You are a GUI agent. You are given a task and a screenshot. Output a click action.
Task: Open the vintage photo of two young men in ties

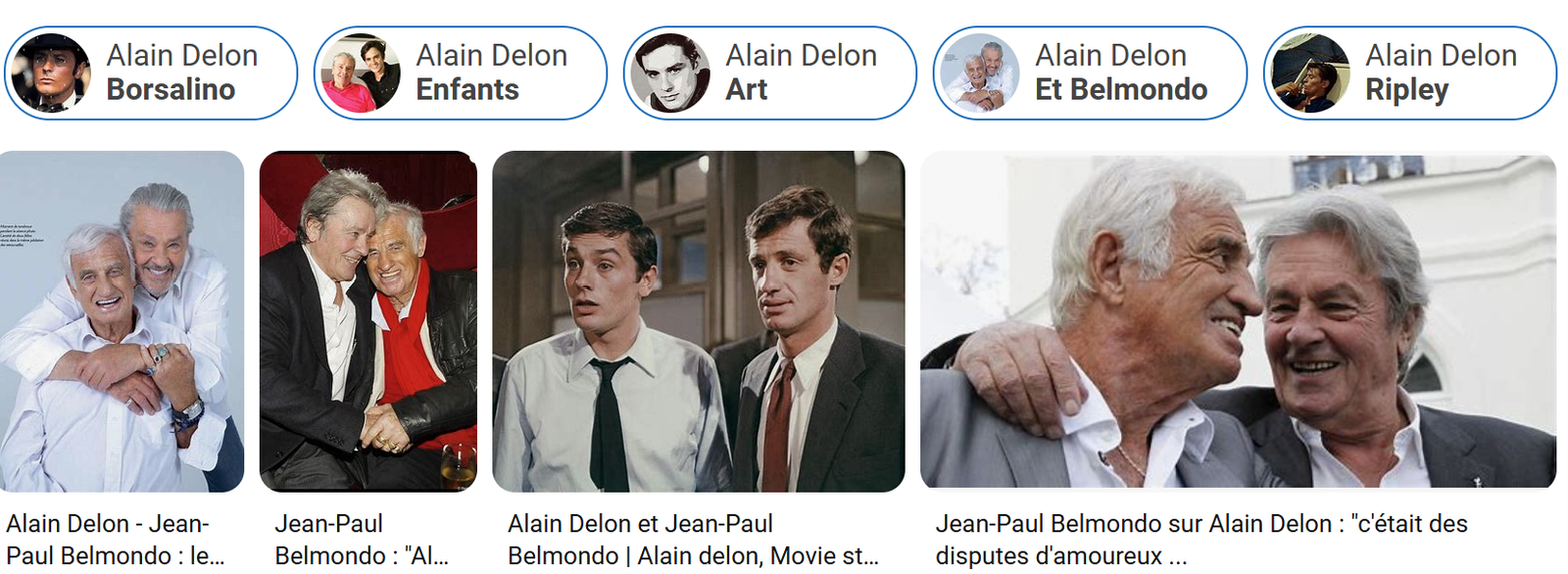point(699,321)
